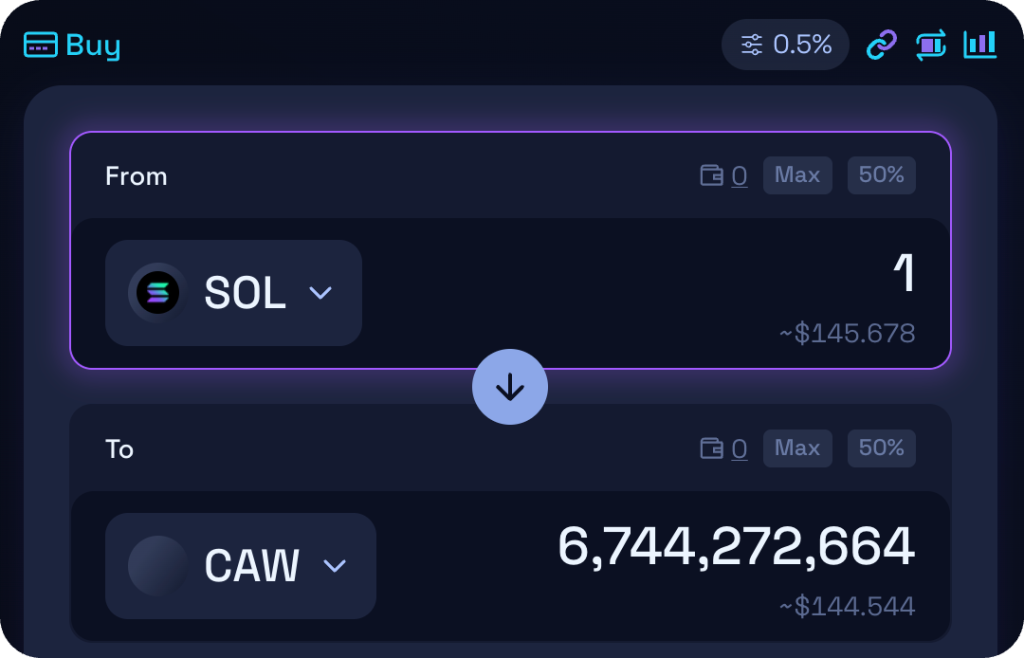The width and height of the screenshot is (1024, 658).
Task: Open the SOL token selector dropdown
Action: [x=233, y=293]
